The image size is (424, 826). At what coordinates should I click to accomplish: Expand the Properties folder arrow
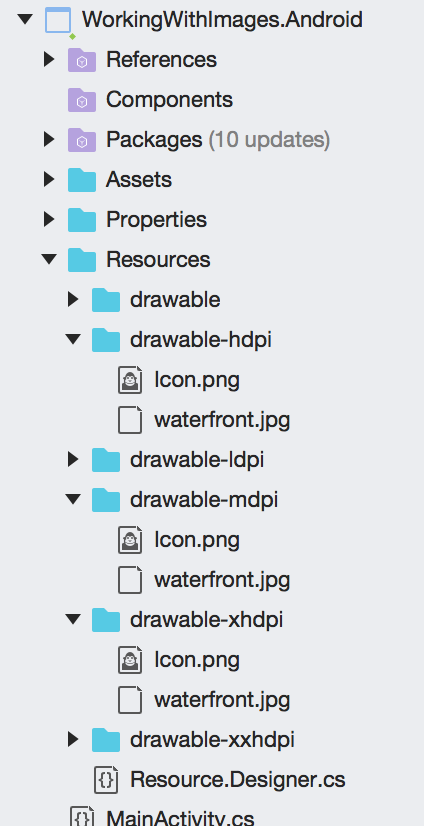[49, 219]
